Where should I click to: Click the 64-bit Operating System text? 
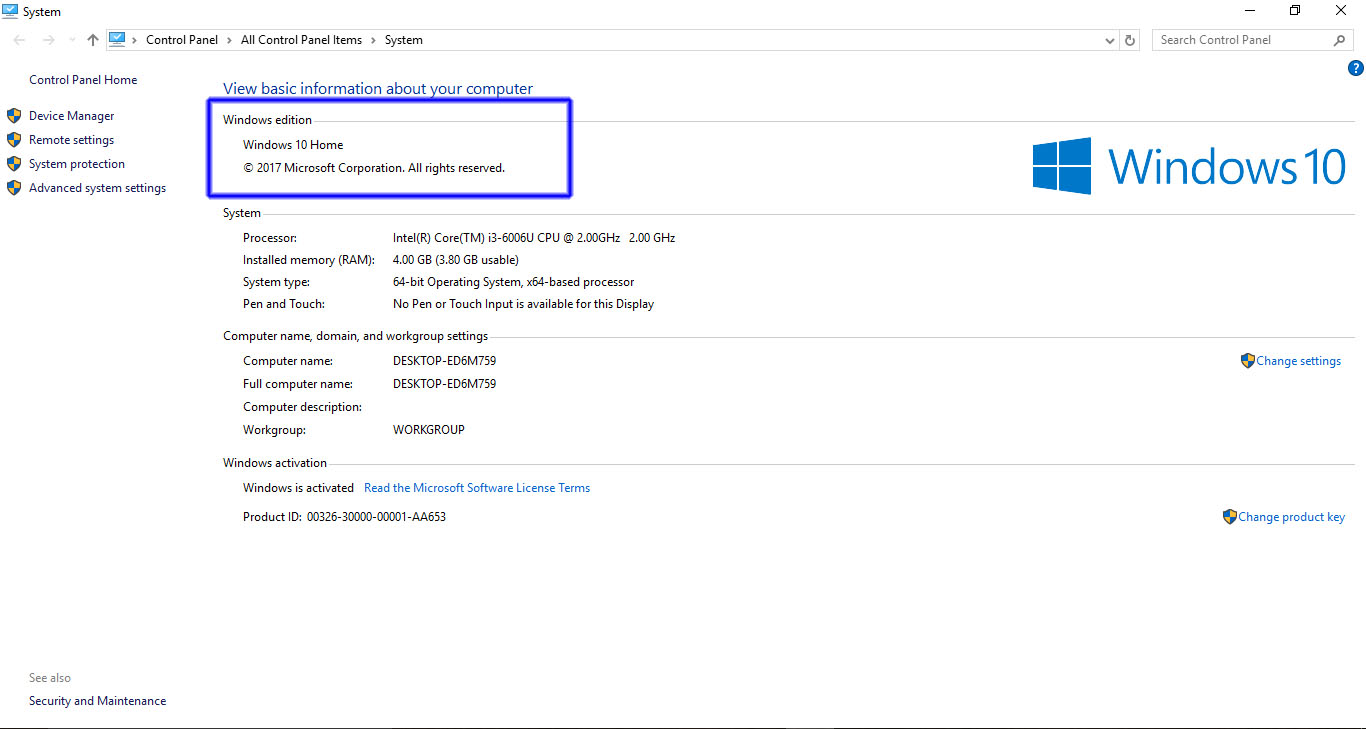click(x=514, y=282)
